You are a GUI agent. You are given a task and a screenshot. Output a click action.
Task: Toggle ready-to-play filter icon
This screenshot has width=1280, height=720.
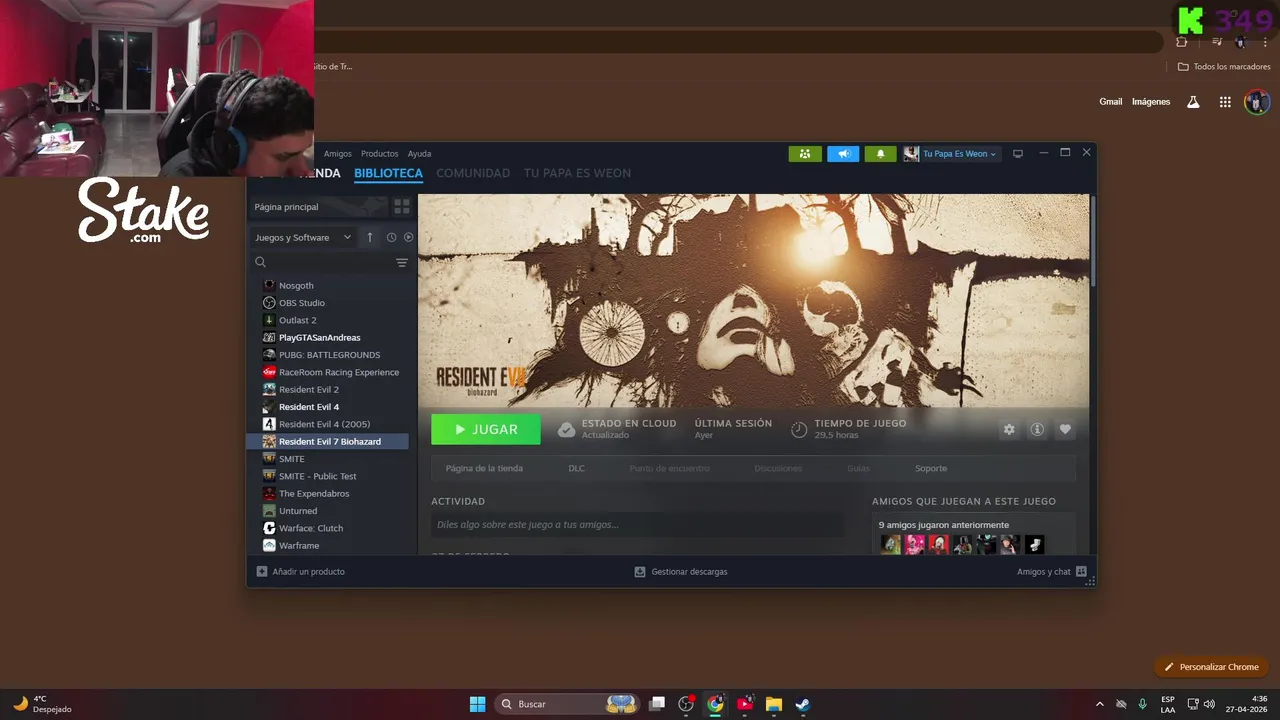(408, 237)
